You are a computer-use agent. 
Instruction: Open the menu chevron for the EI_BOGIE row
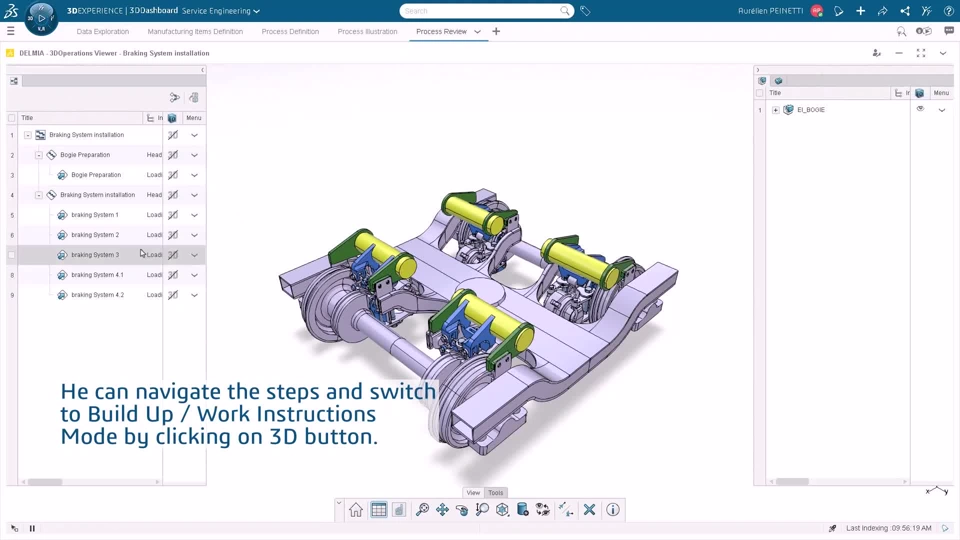942,110
